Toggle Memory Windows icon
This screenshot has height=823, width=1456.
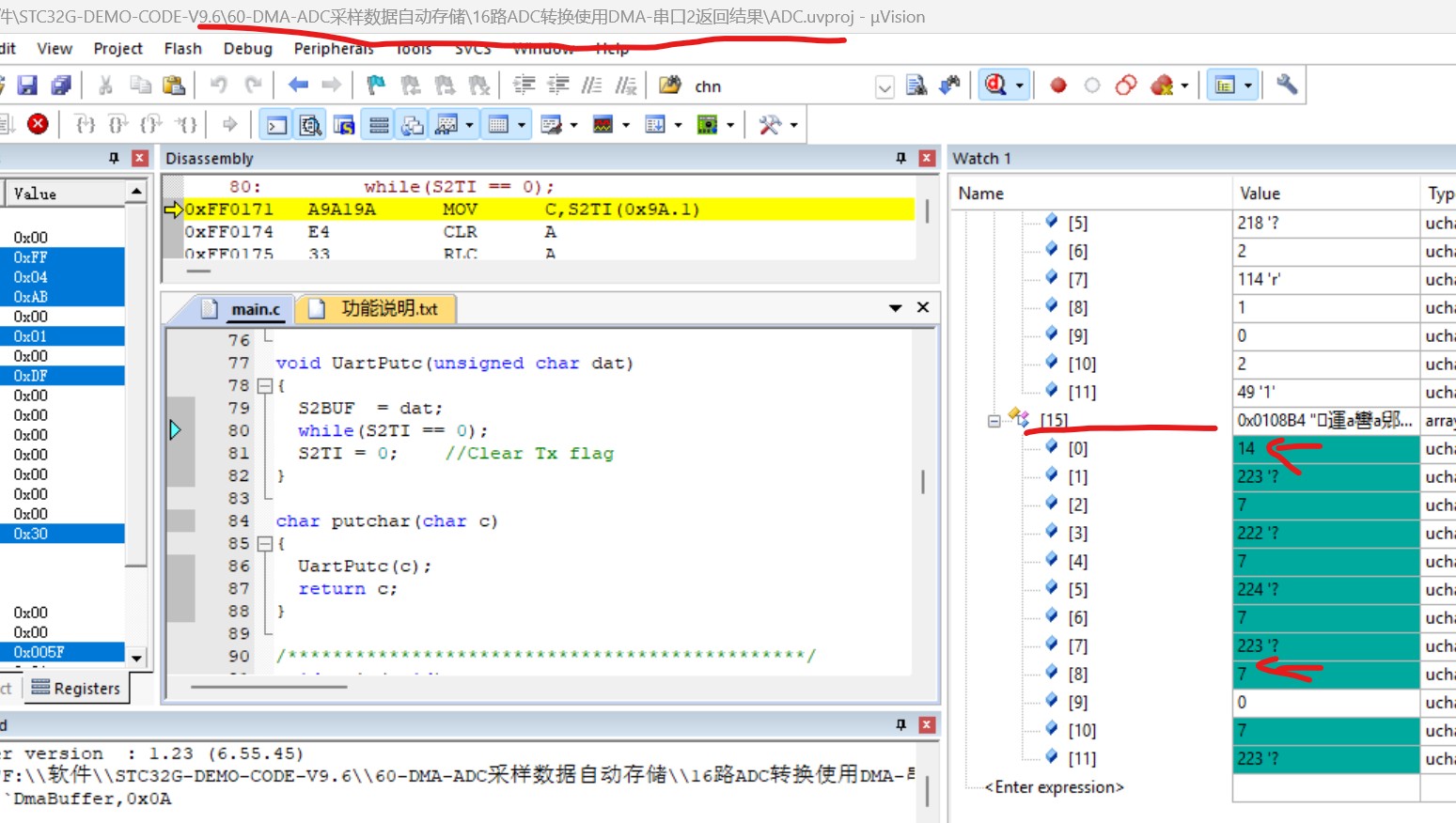pos(499,125)
